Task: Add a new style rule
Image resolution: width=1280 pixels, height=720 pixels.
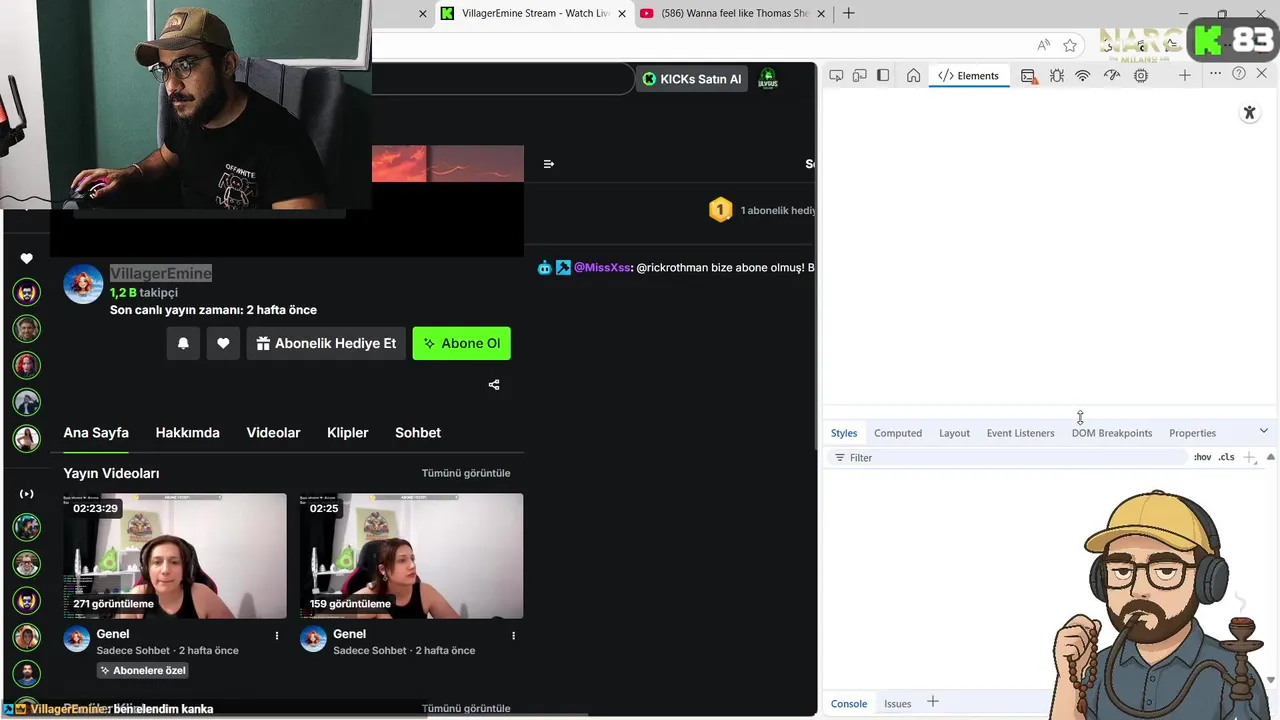Action: 1249,457
